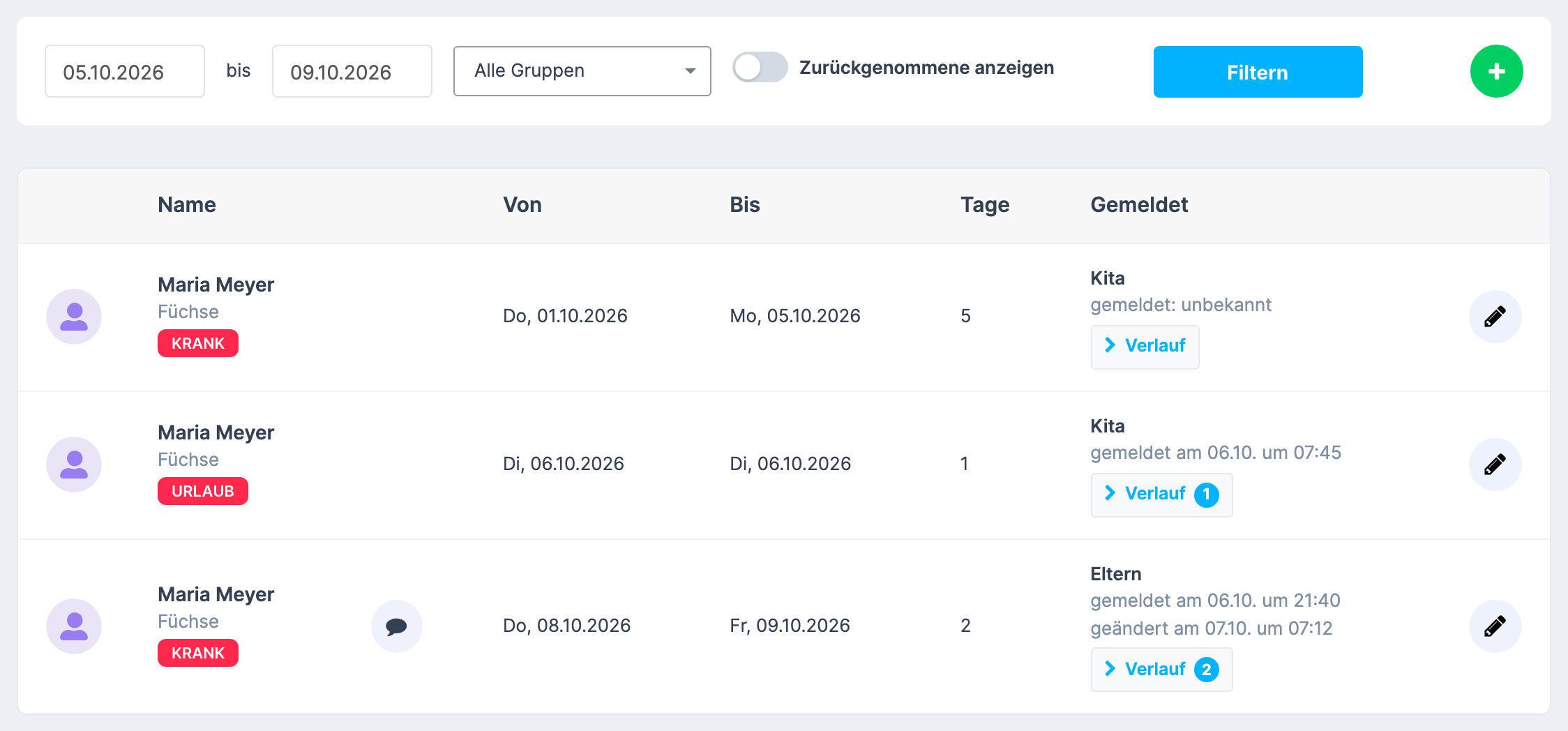Screen dimensions: 1568x731
Task: Click avatar in the Urlaub row
Action: (74, 465)
